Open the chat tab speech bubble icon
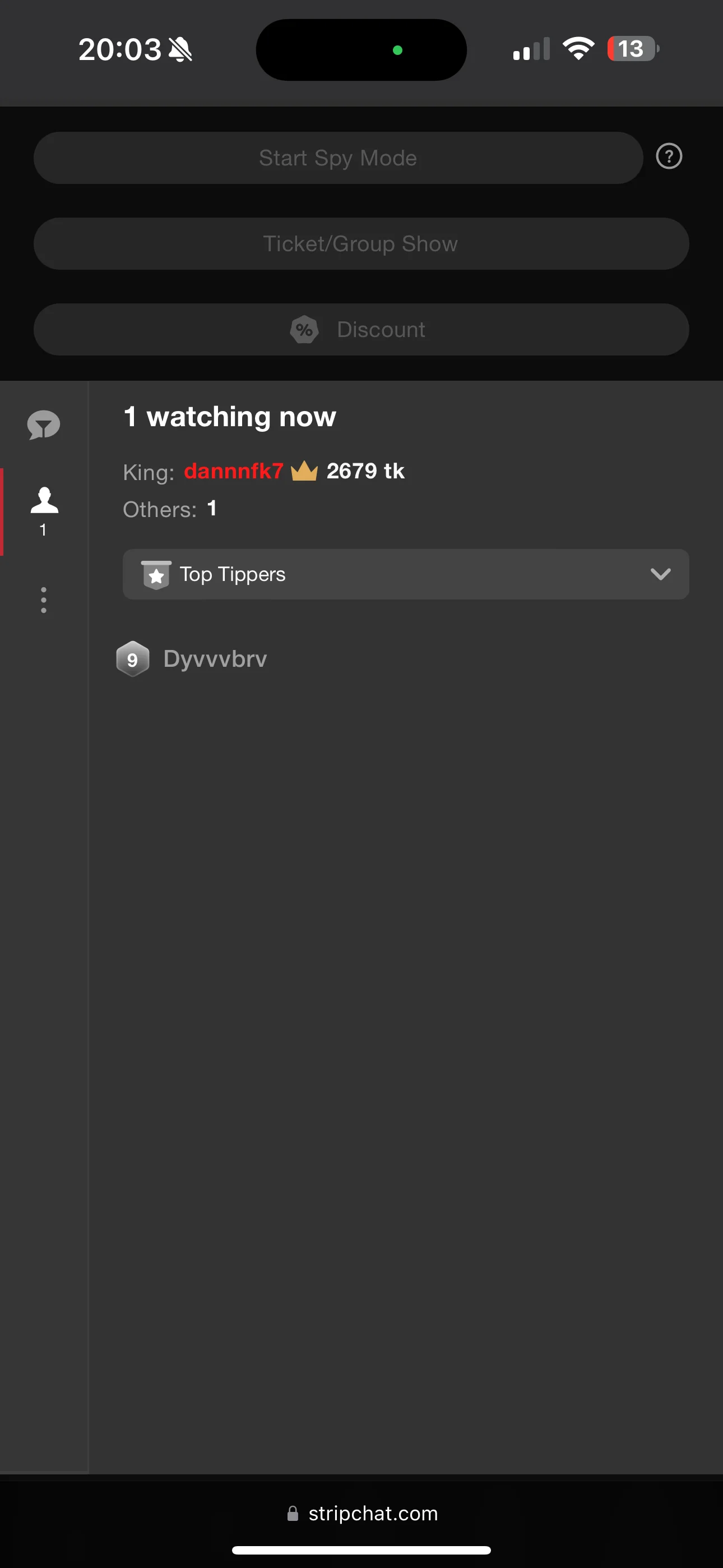Screen dimensions: 723x1568 click(x=43, y=425)
